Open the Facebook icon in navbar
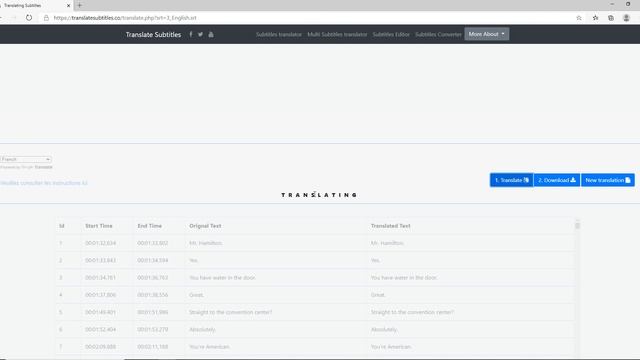The width and height of the screenshot is (640, 360). coord(191,34)
